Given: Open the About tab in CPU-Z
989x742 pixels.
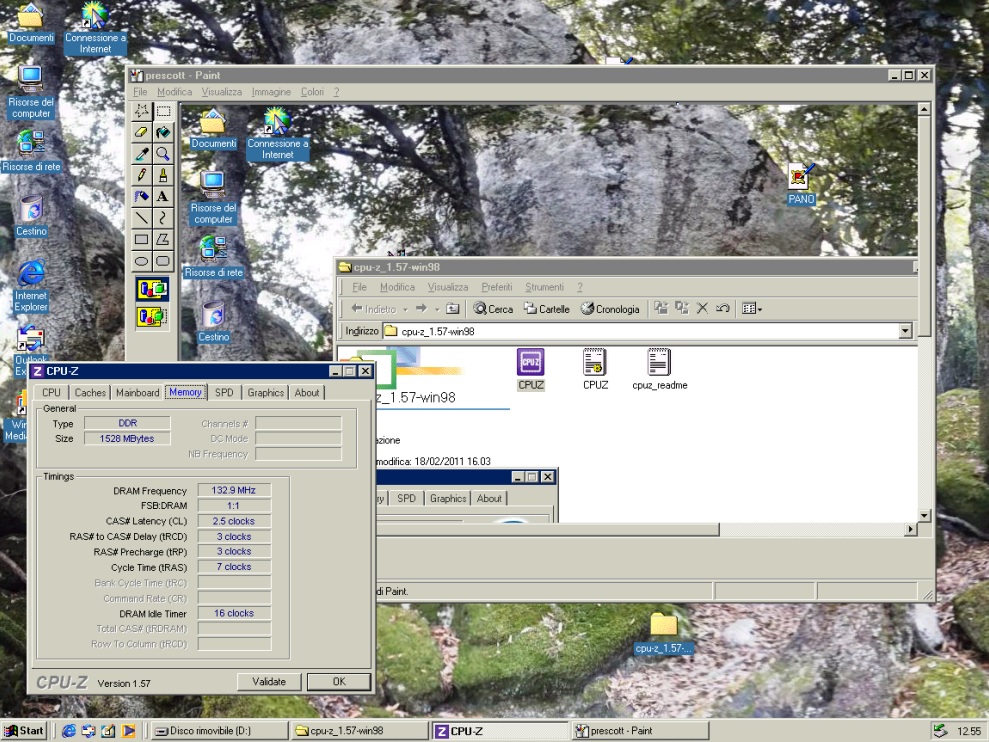Looking at the screenshot, I should click(x=307, y=392).
